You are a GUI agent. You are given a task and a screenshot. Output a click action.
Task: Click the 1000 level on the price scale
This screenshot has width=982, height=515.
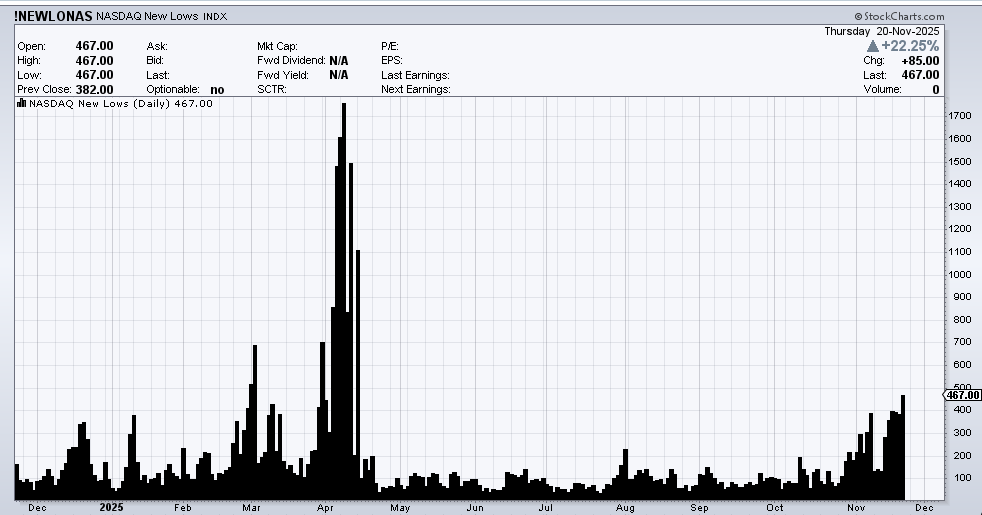click(x=959, y=274)
